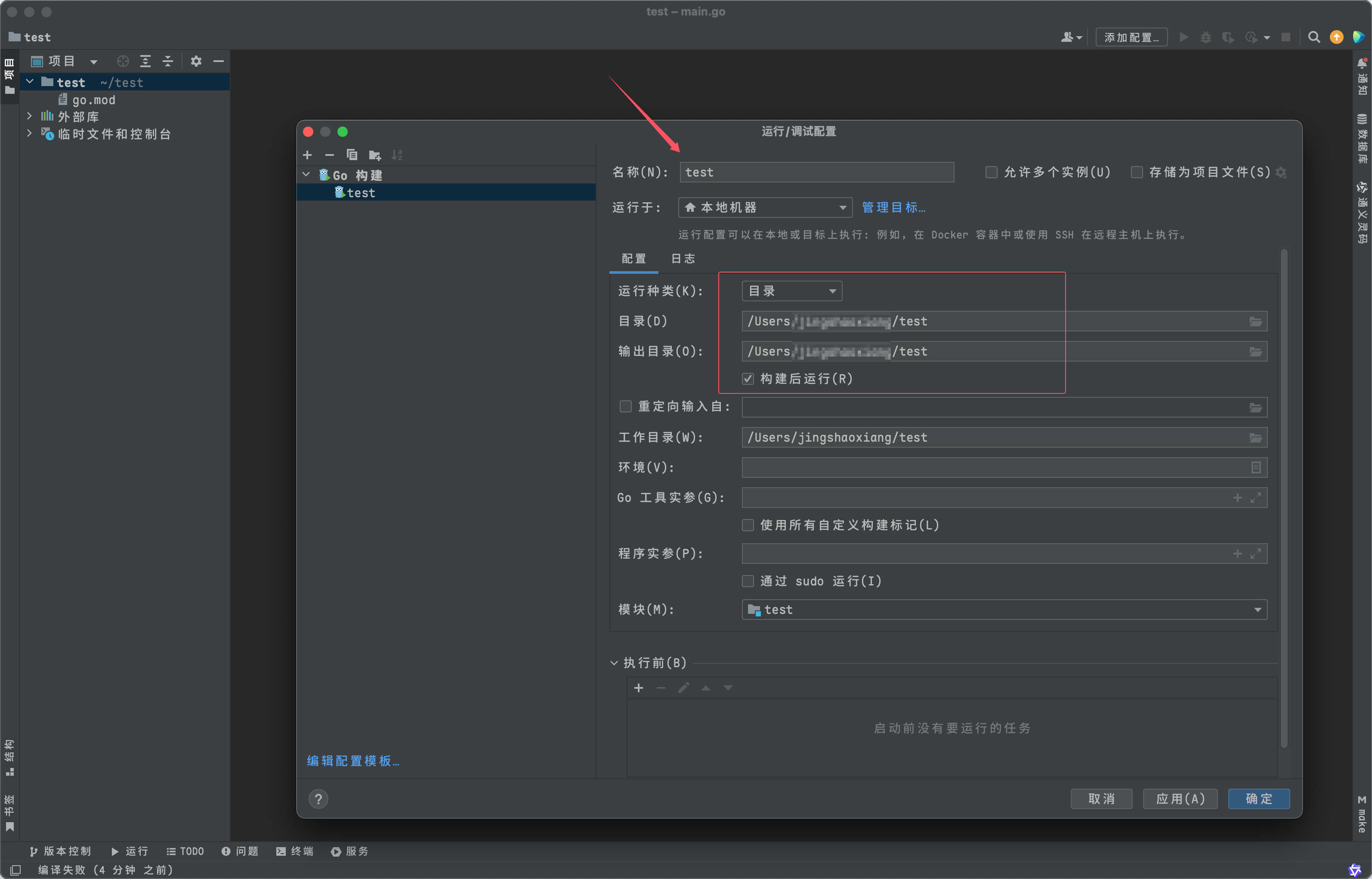The image size is (1372, 879).
Task: Open 编辑配置模板 link
Action: pyautogui.click(x=353, y=761)
